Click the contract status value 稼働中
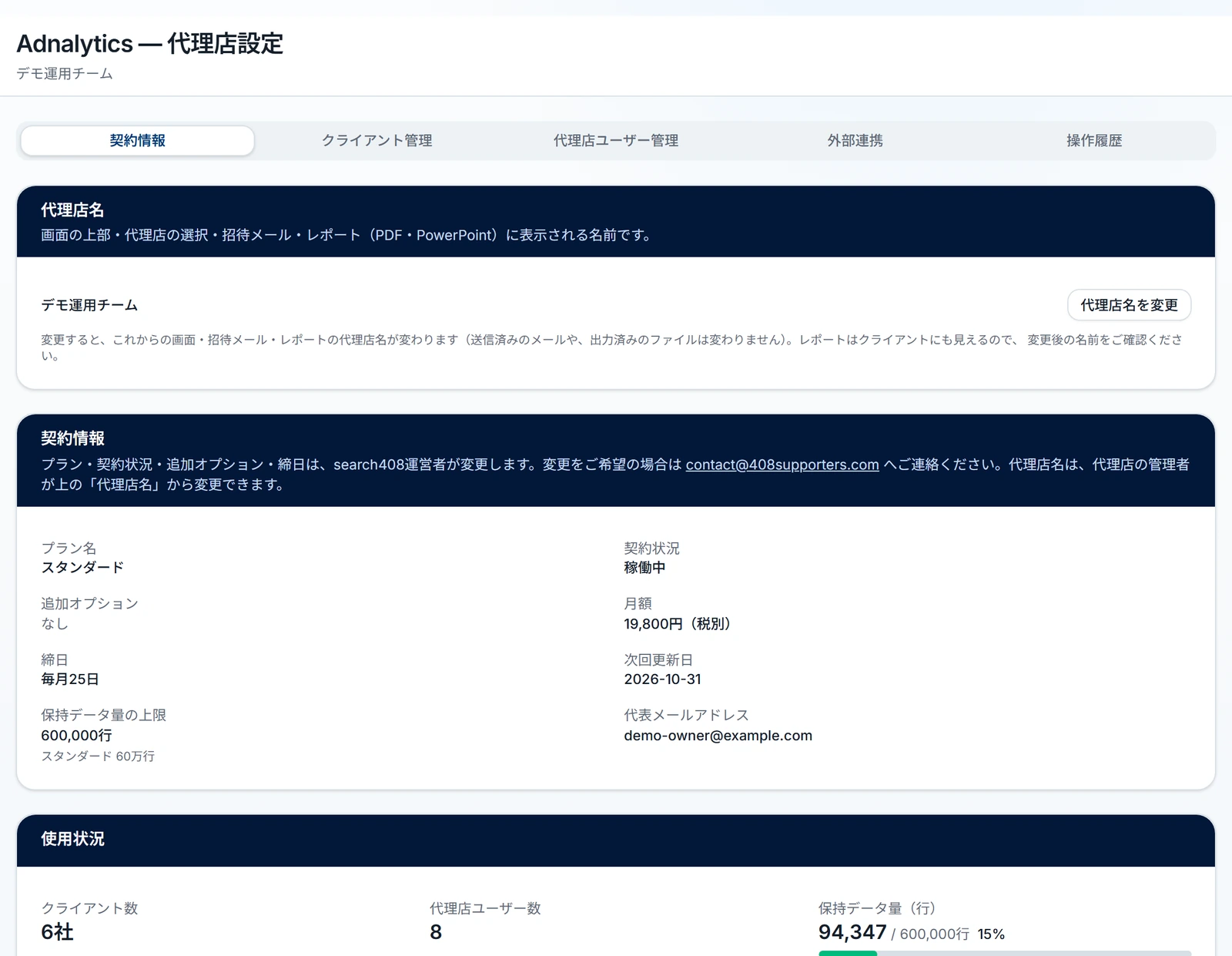1232x956 pixels. [x=644, y=568]
